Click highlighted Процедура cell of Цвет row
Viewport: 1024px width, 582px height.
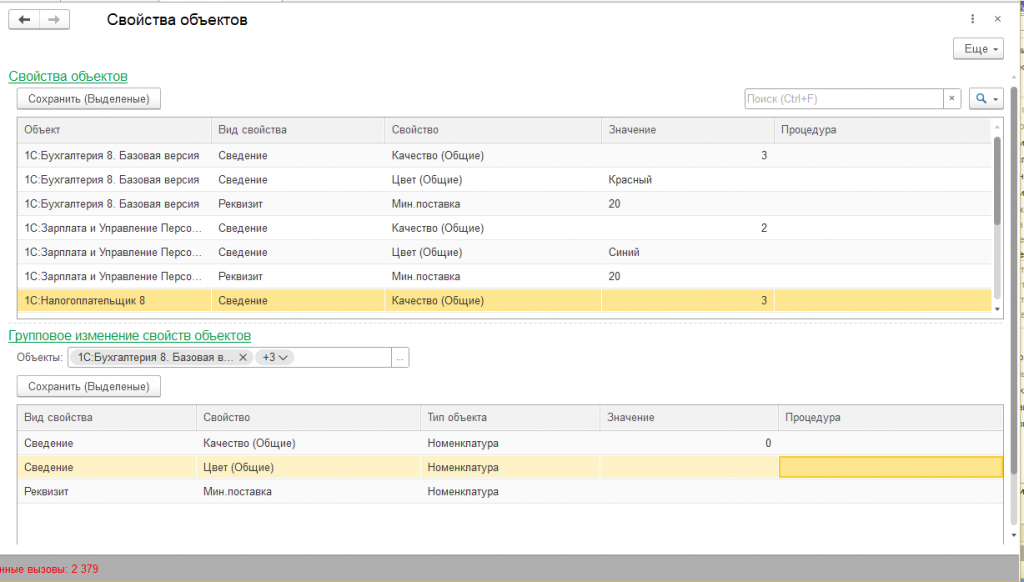[891, 467]
